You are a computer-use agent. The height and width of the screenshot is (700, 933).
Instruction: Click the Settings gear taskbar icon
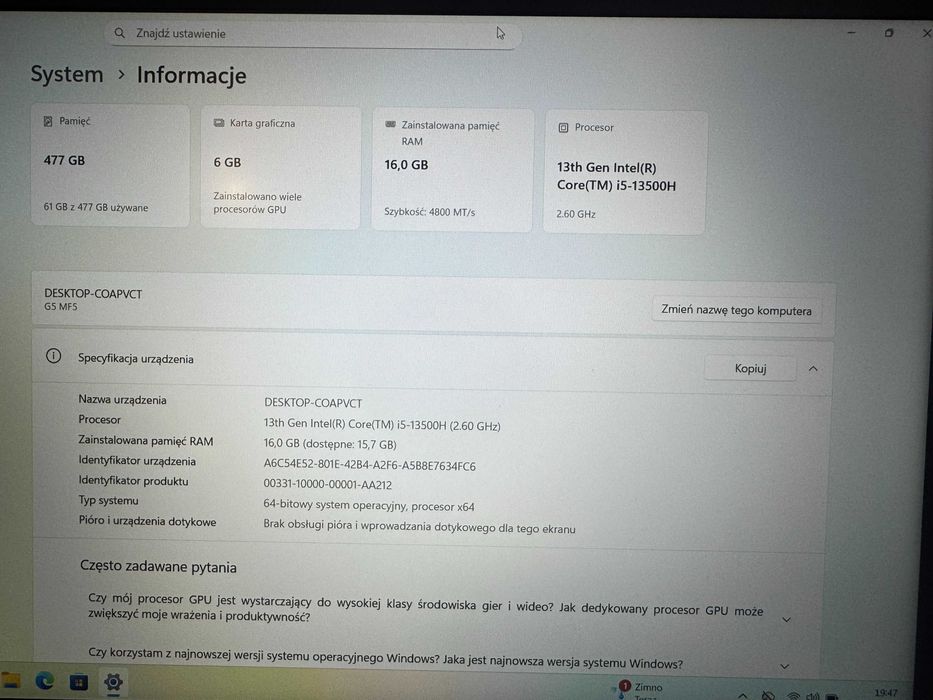[x=113, y=682]
